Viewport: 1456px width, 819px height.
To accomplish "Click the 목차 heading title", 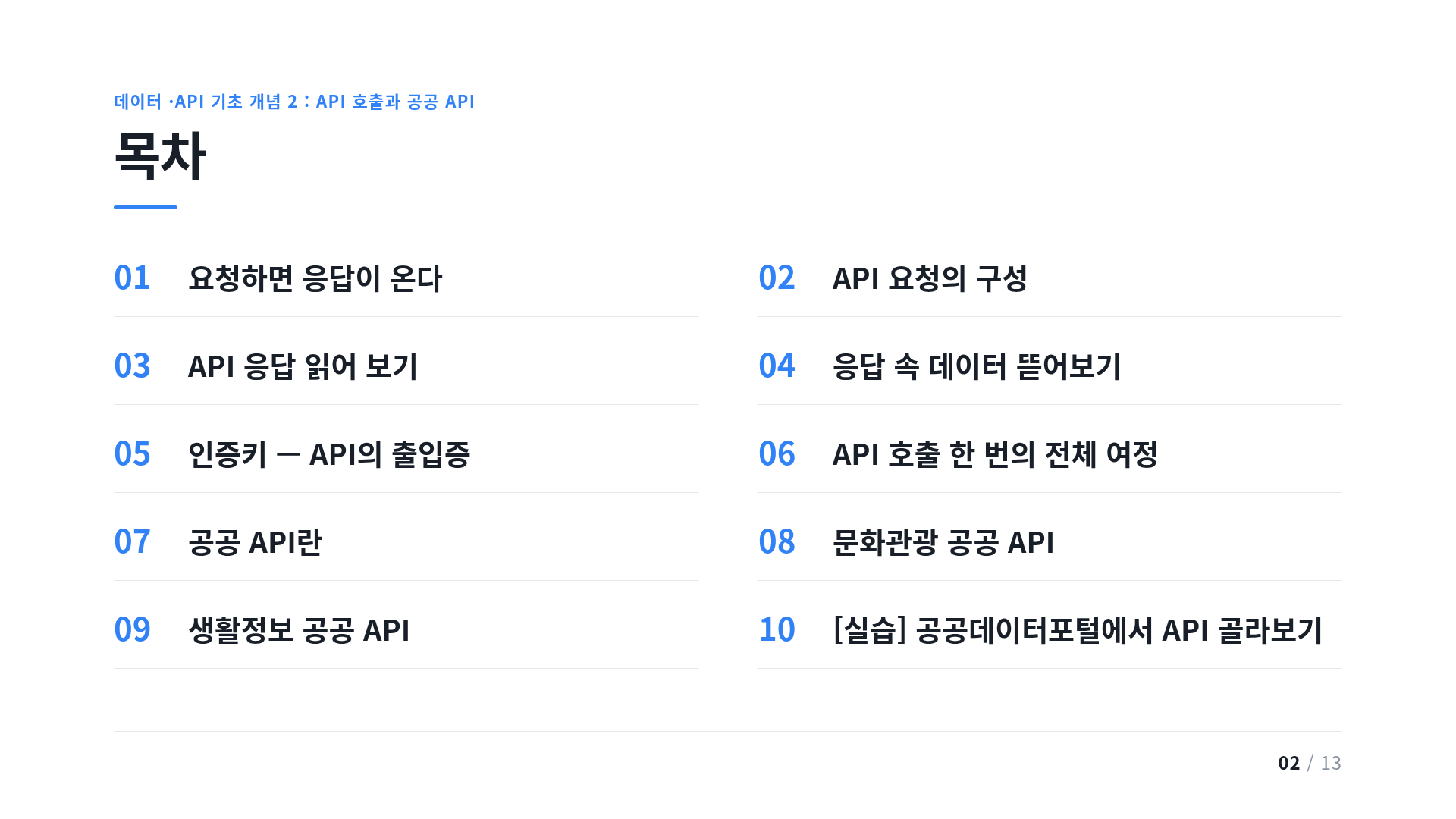I will click(x=160, y=155).
